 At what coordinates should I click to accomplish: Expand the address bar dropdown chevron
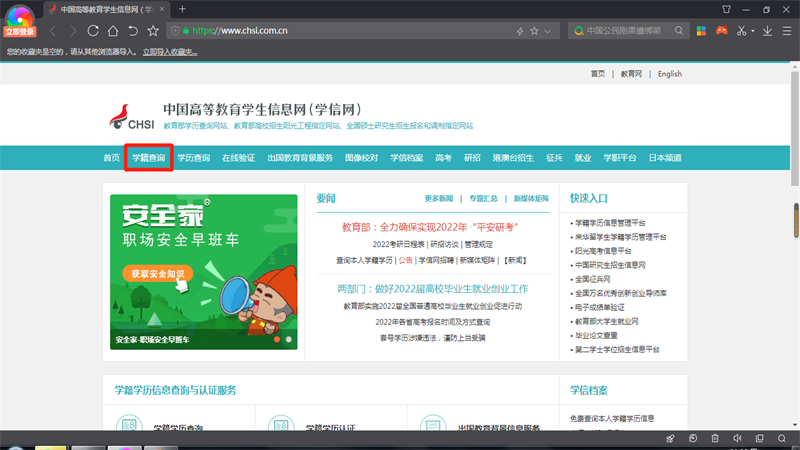[547, 32]
